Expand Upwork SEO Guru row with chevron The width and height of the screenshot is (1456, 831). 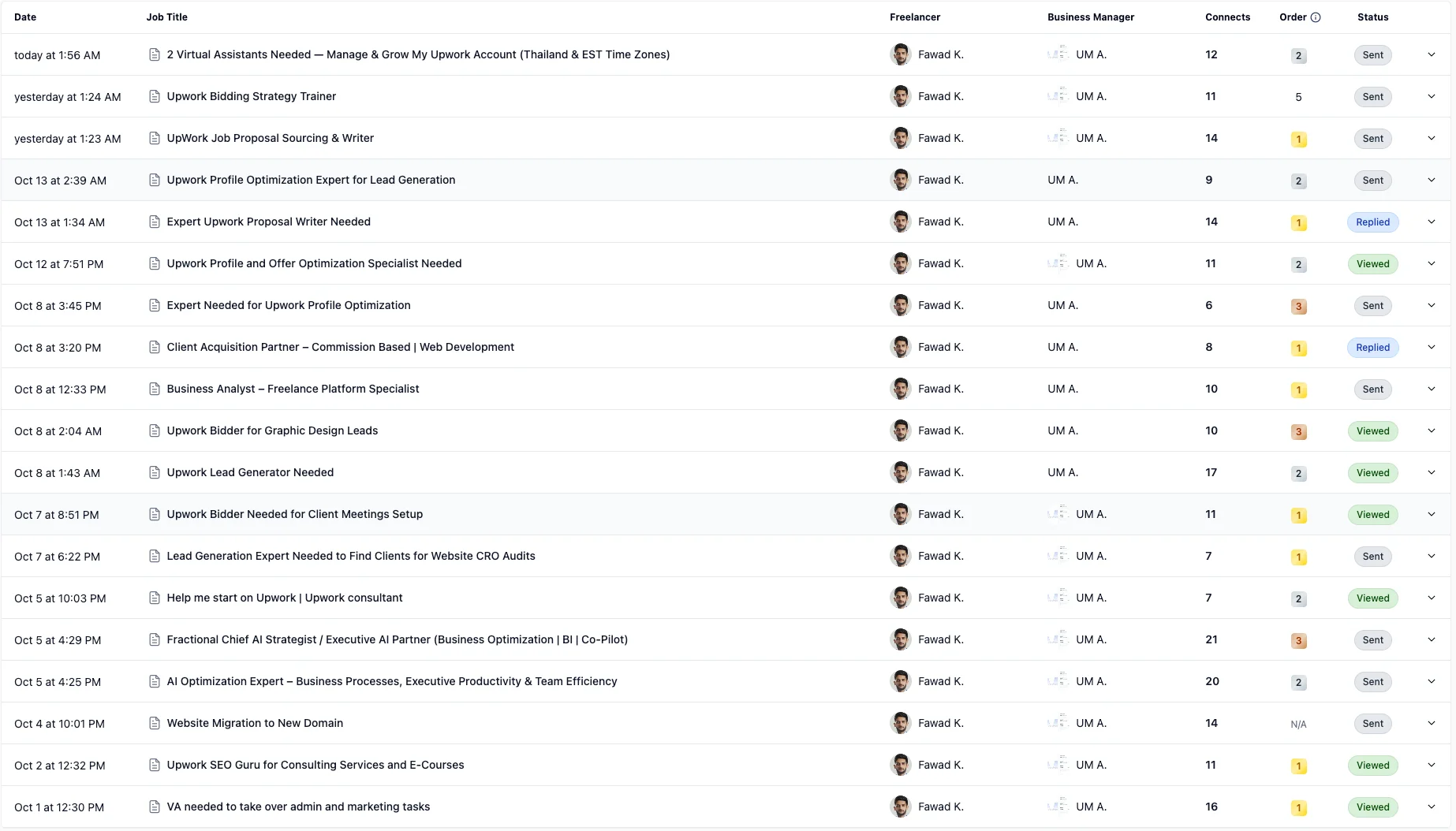click(x=1431, y=765)
